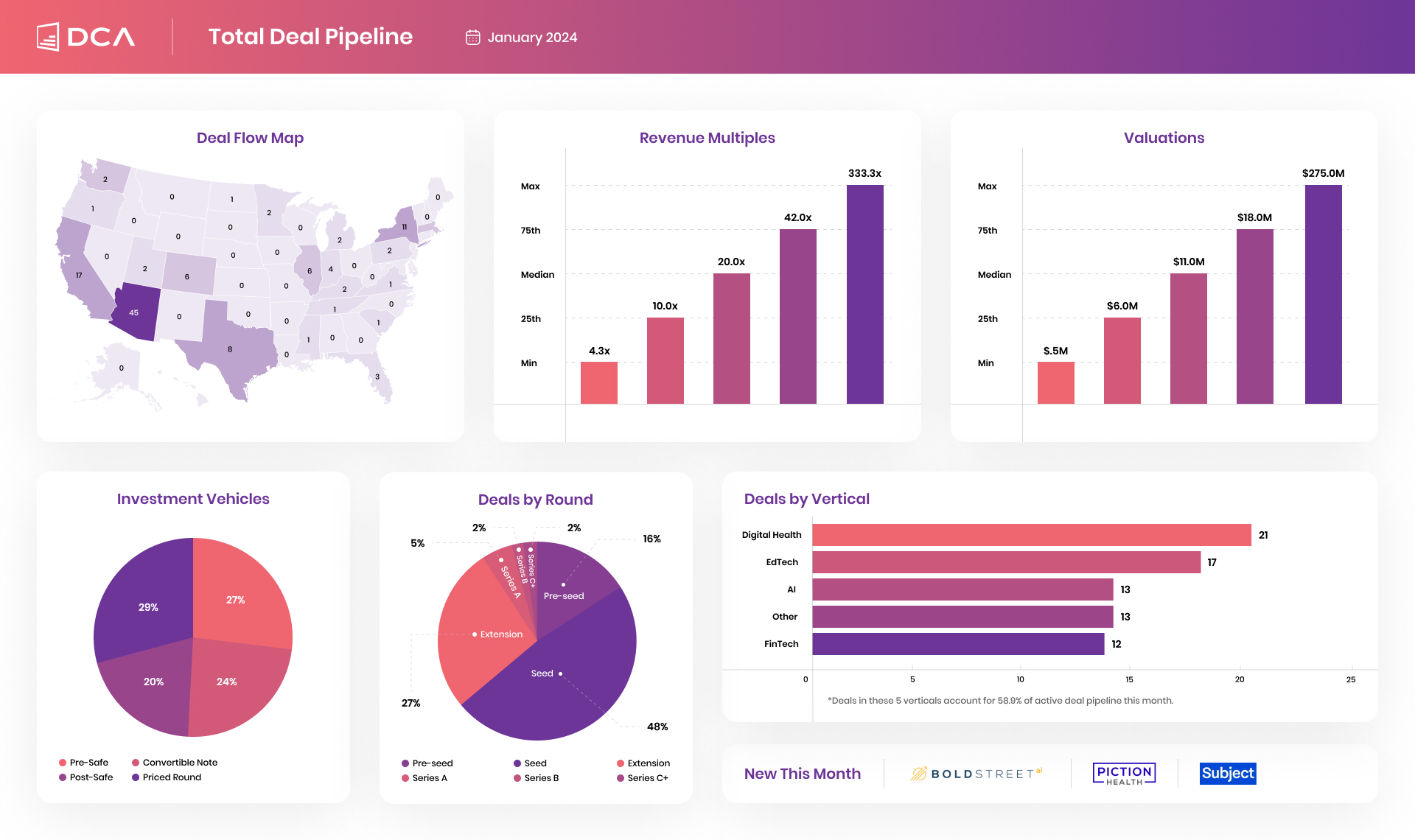Toggle Series B in the Deals by Round legend

pos(539,777)
